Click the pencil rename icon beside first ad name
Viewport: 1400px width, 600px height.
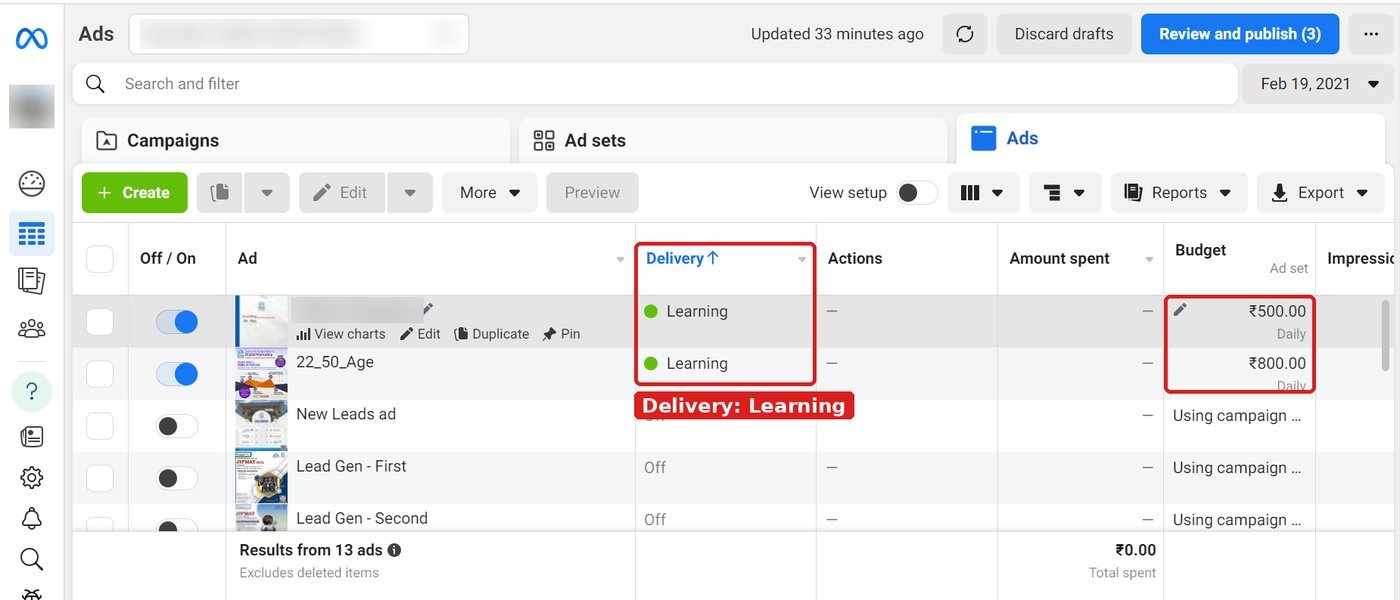click(429, 309)
